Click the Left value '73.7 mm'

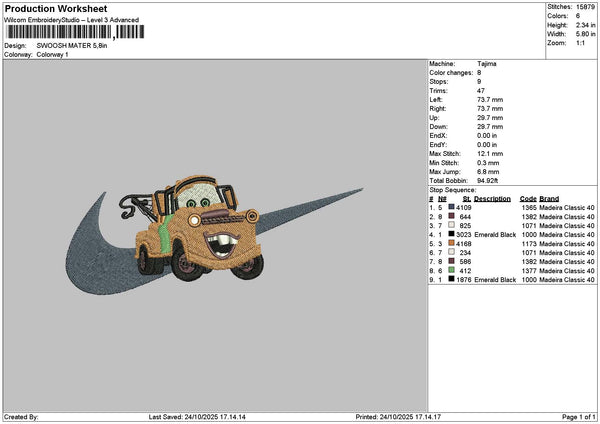[x=490, y=100]
